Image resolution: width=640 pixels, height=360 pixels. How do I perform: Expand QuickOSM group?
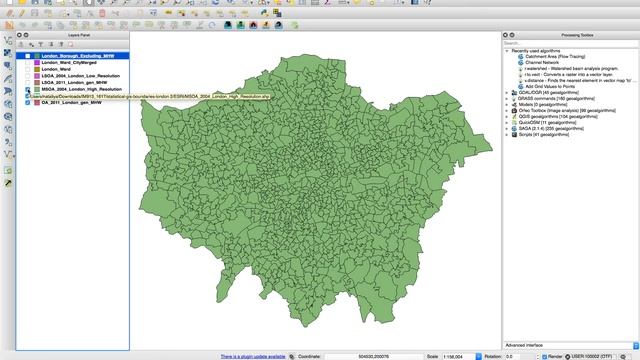click(507, 122)
